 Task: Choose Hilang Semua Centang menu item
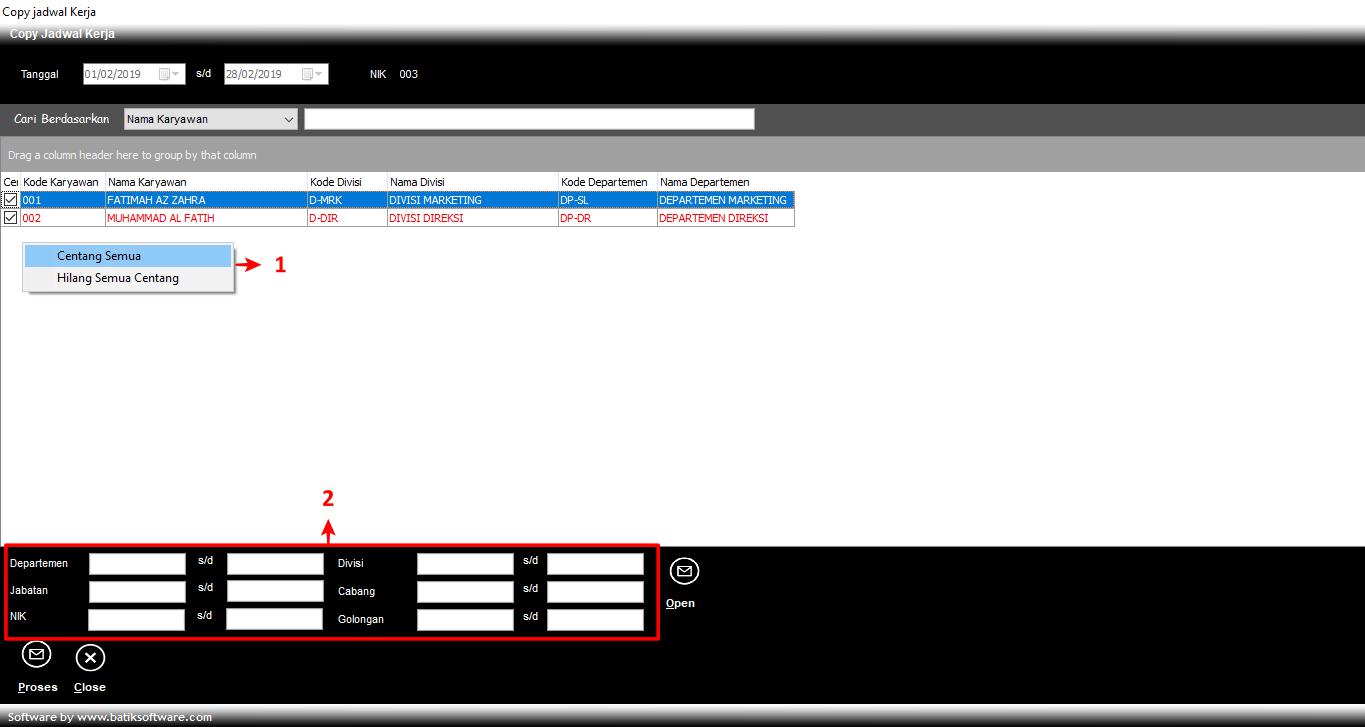pyautogui.click(x=118, y=278)
